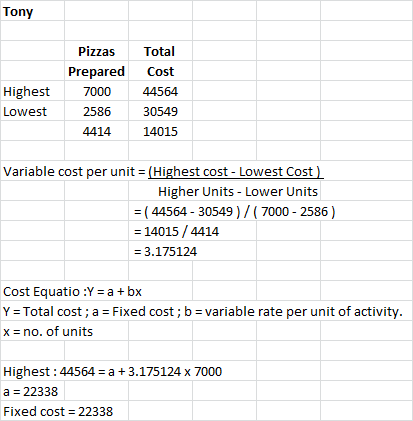
Task: Select the "Cost" header cell
Action: pos(160,71)
